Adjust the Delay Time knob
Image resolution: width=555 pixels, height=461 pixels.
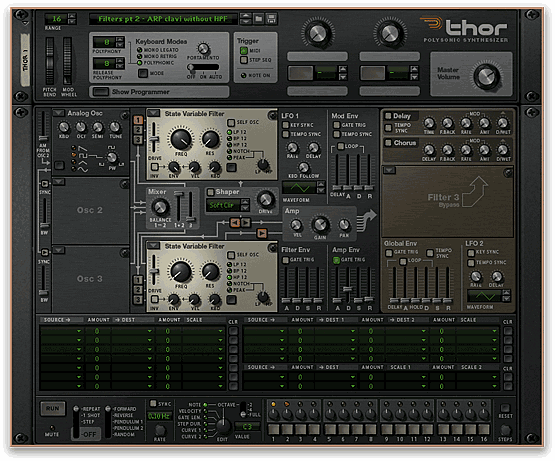coord(429,123)
